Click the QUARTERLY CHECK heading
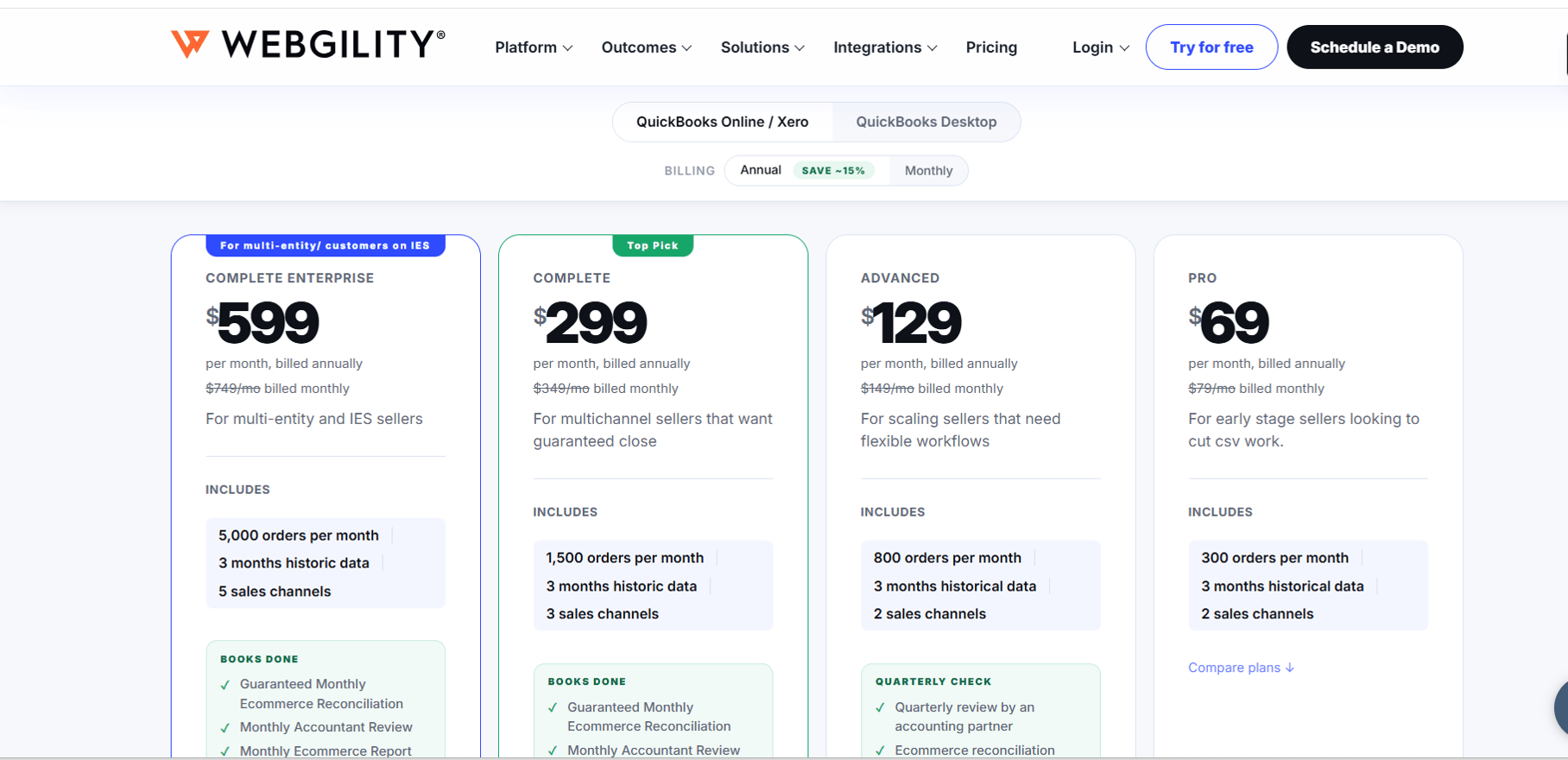 tap(933, 681)
